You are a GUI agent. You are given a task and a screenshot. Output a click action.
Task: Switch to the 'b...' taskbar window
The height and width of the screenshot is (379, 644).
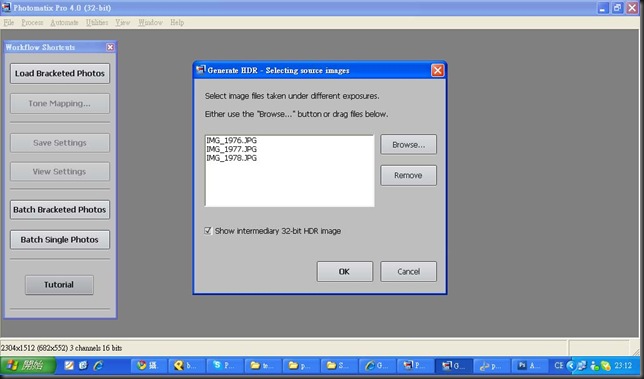(186, 365)
